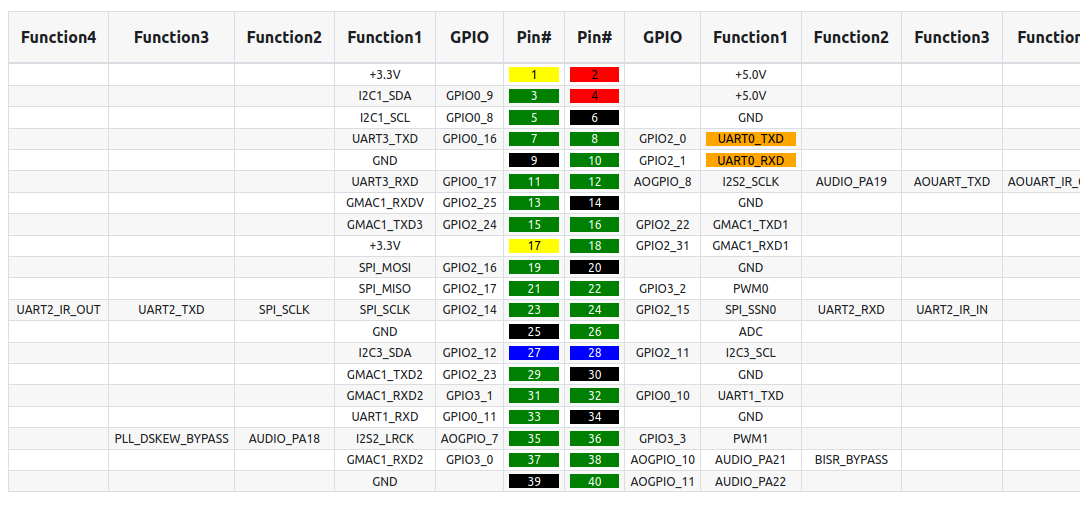Click the UART2_IR_OUT cell

tap(58, 310)
